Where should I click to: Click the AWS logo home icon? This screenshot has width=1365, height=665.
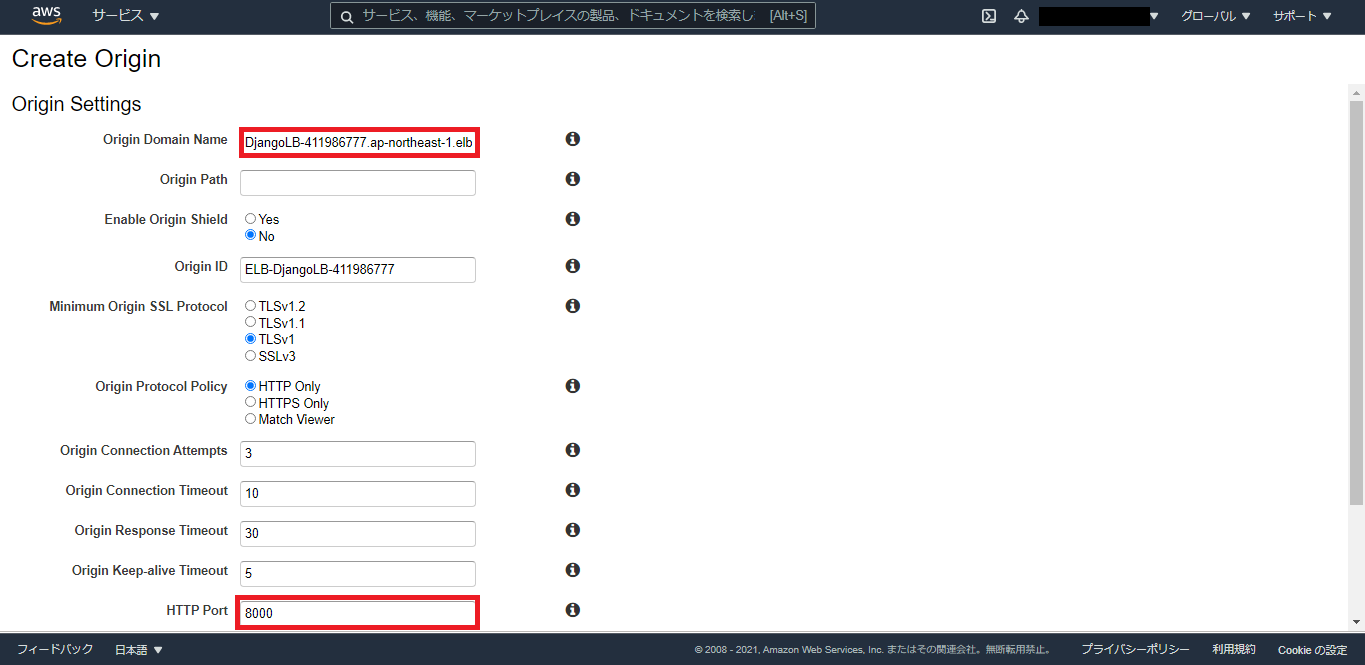(x=47, y=15)
